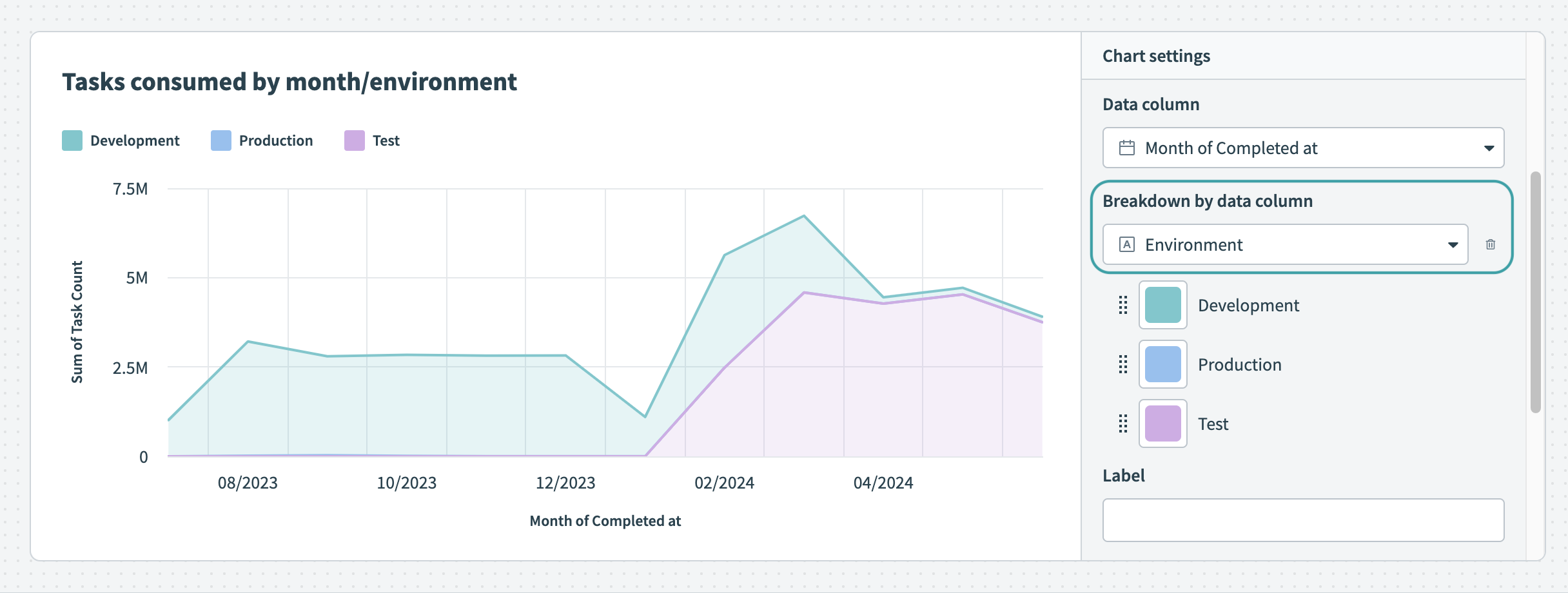Image resolution: width=1568 pixels, height=593 pixels.
Task: Toggle the Test series in the legend
Action: tap(386, 140)
